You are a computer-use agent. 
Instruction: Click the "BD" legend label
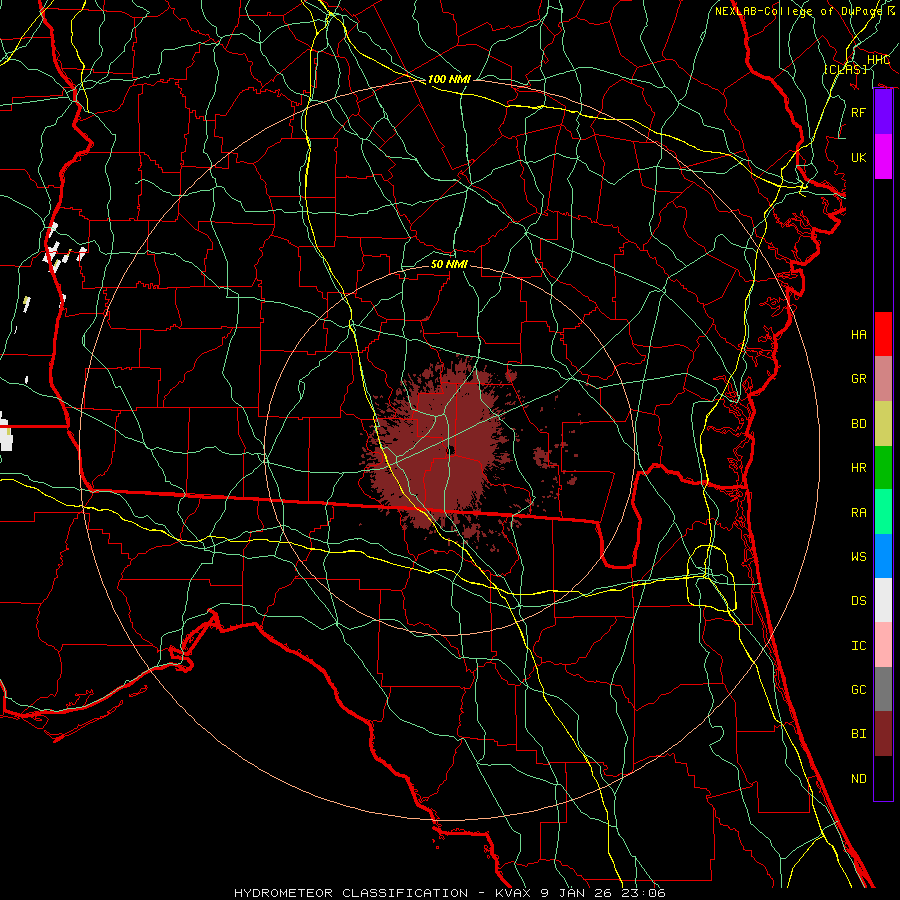[x=859, y=424]
